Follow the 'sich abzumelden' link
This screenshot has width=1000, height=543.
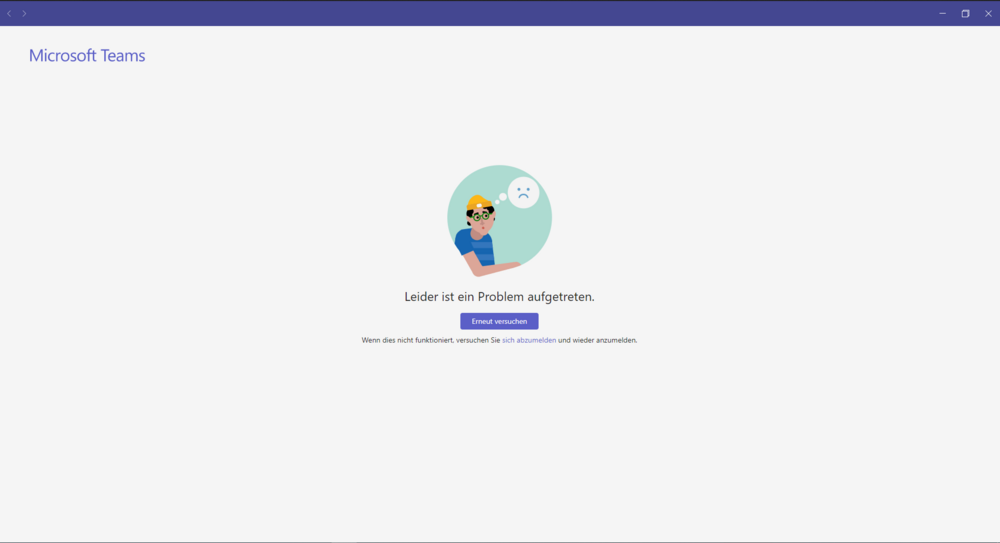click(529, 340)
